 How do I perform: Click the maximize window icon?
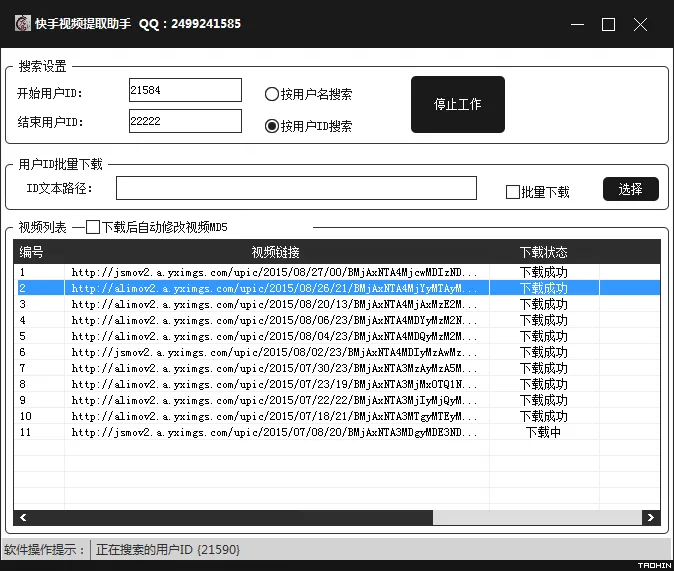[x=608, y=25]
